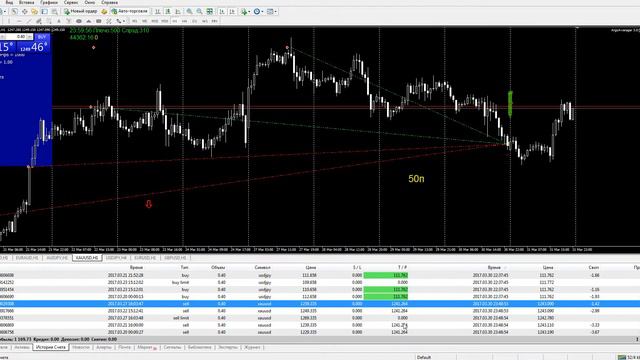640x360 pixels.
Task: Switch timeframe to D1
Action: [x=195, y=21]
